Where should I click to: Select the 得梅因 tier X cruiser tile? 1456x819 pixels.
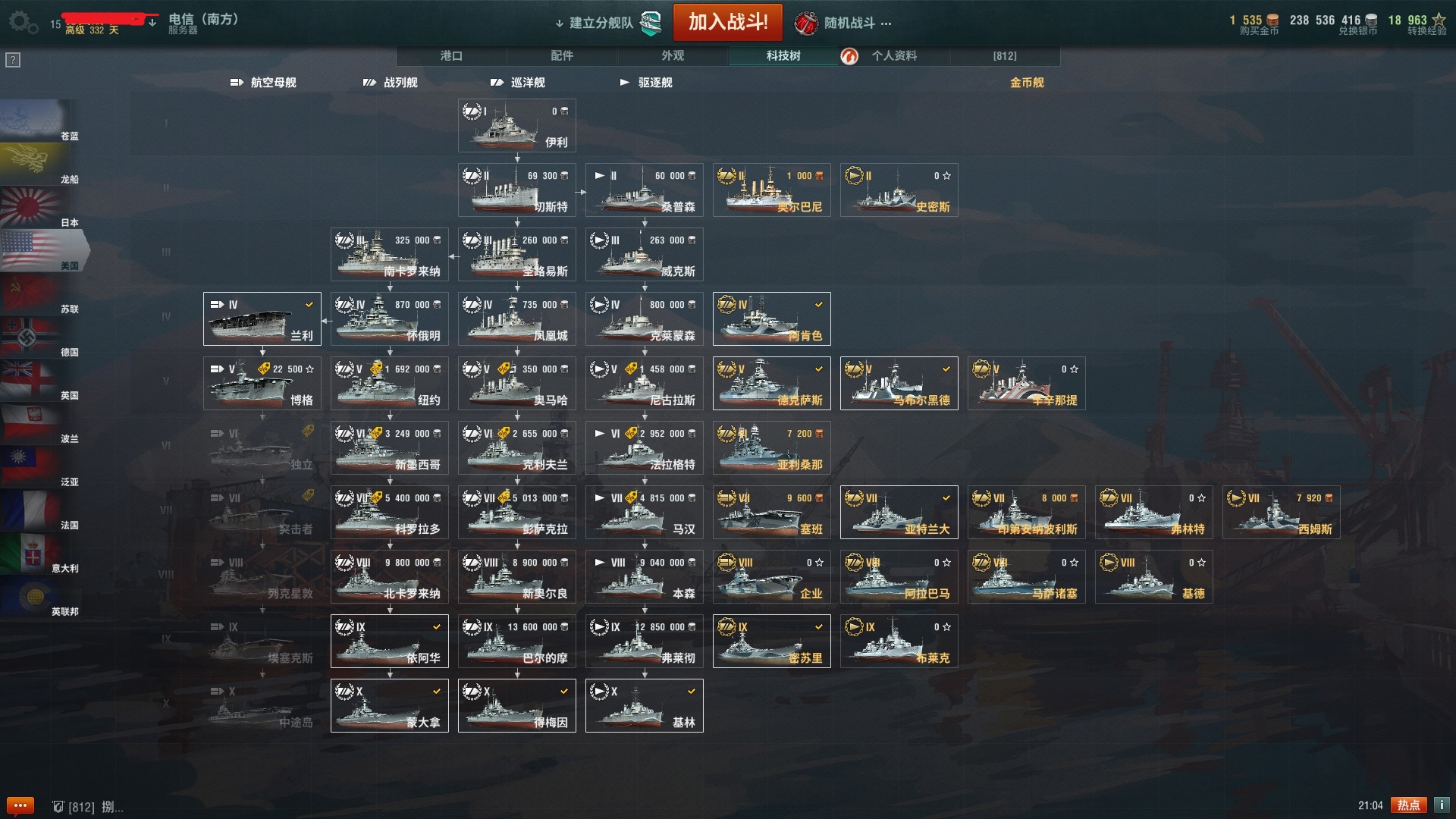[x=517, y=705]
